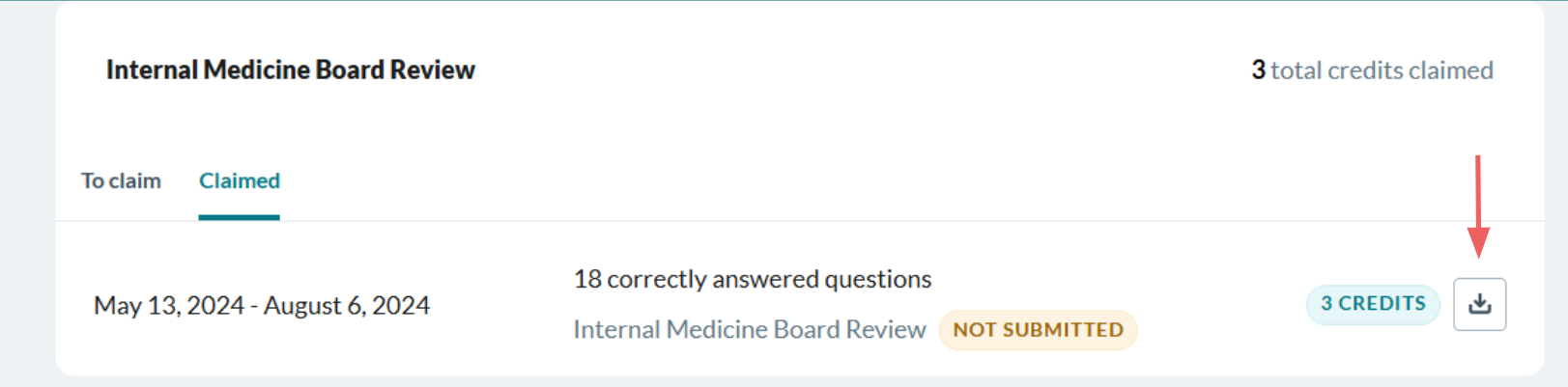The width and height of the screenshot is (1568, 387).
Task: Click the teal underline beneath Claimed tab
Action: [240, 217]
